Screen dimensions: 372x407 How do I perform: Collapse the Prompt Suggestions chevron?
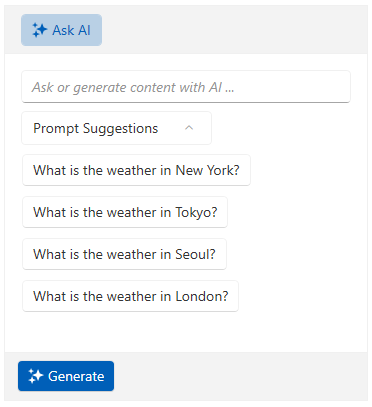pyautogui.click(x=189, y=128)
